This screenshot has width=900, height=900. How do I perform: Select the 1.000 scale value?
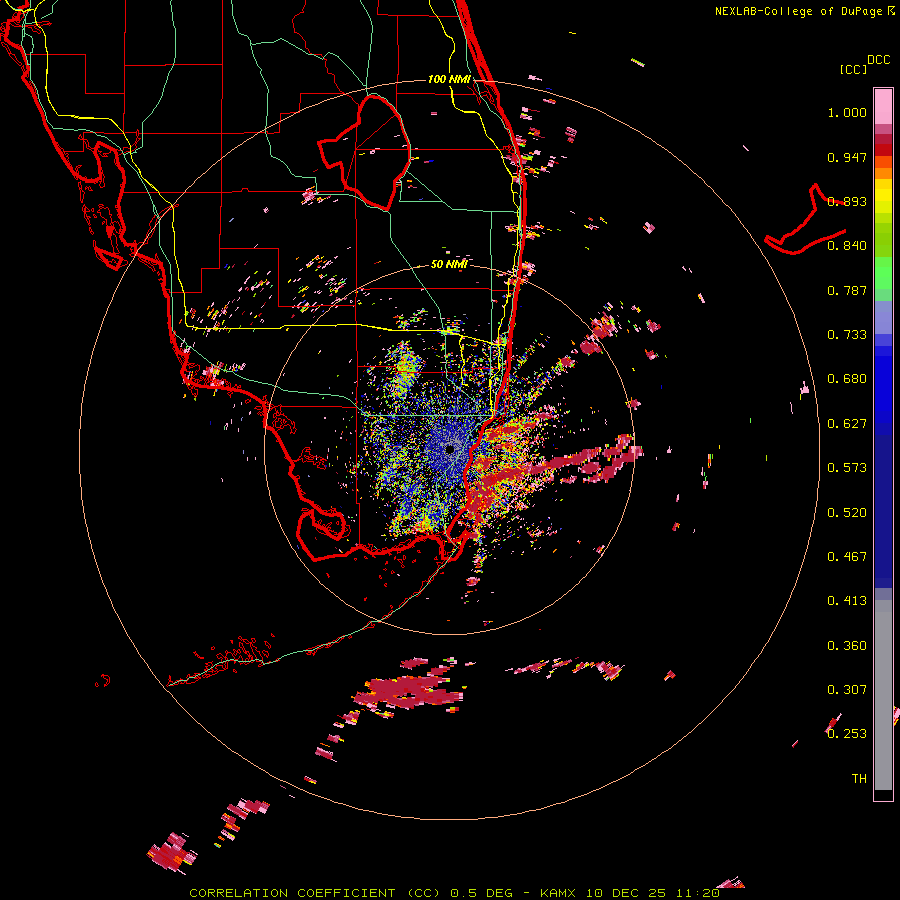tap(847, 112)
